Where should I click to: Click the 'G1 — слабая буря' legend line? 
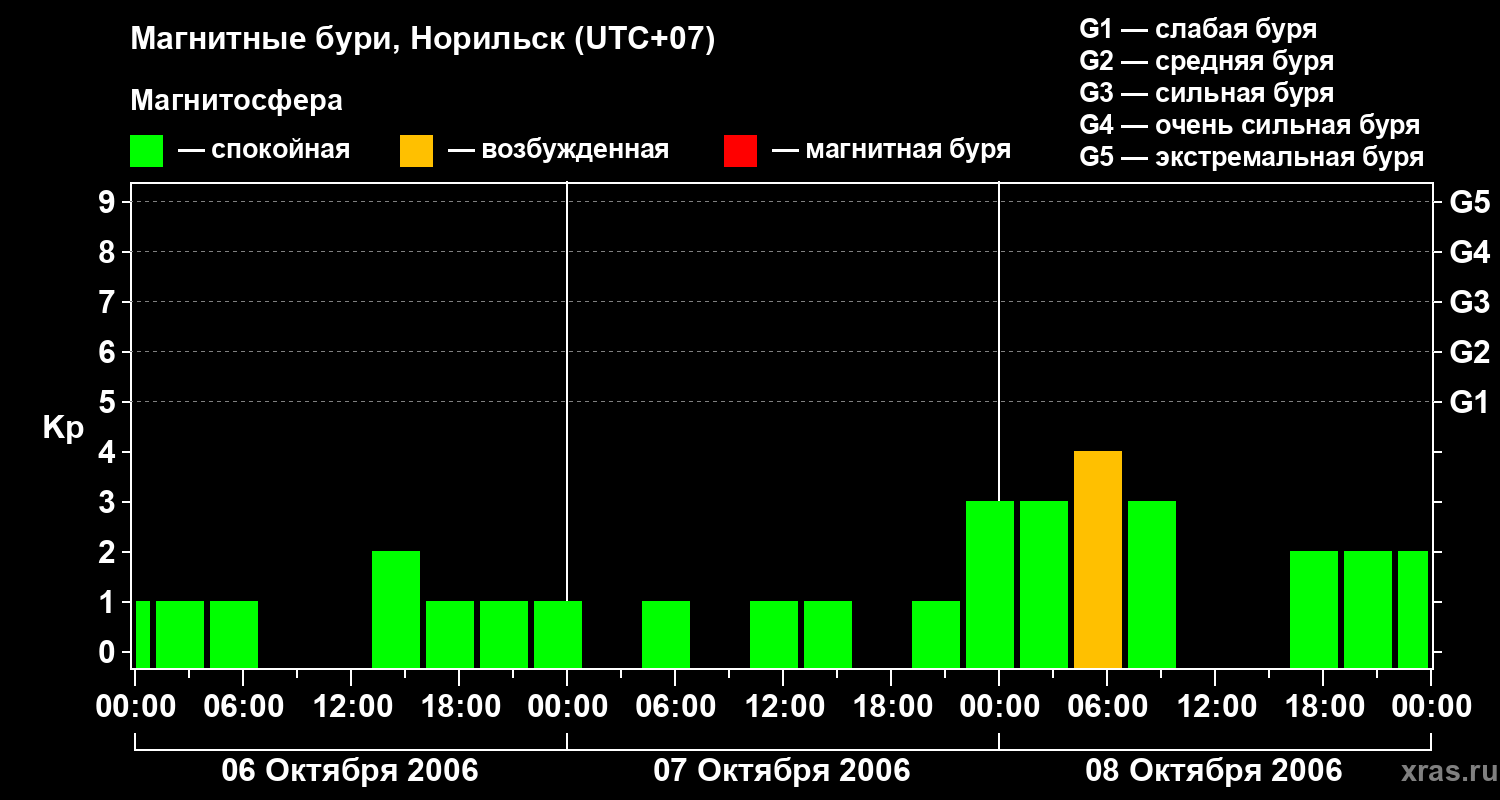pyautogui.click(x=1198, y=29)
